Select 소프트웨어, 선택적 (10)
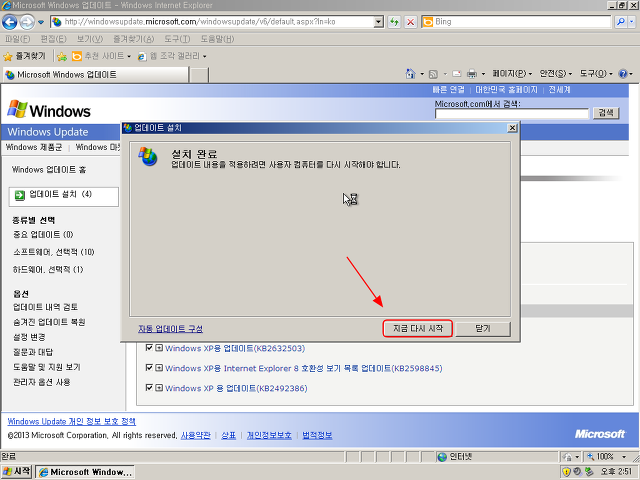This screenshot has width=640, height=480. pyautogui.click(x=53, y=252)
